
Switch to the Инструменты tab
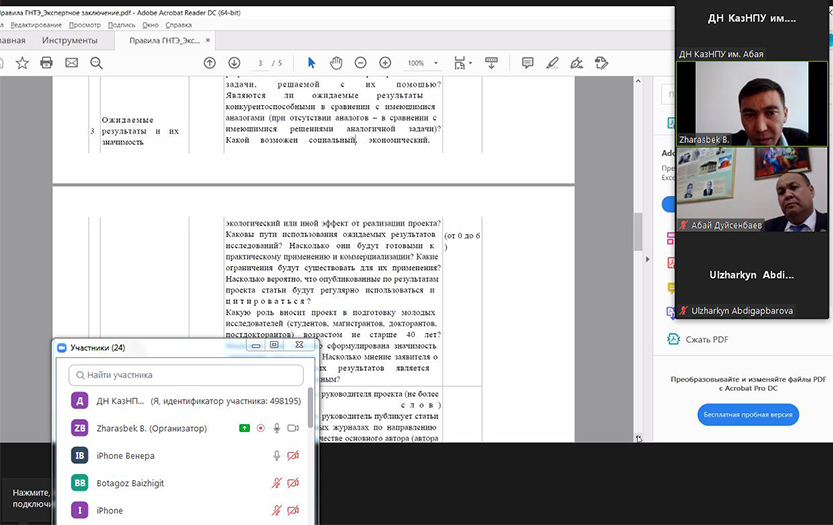(70, 41)
